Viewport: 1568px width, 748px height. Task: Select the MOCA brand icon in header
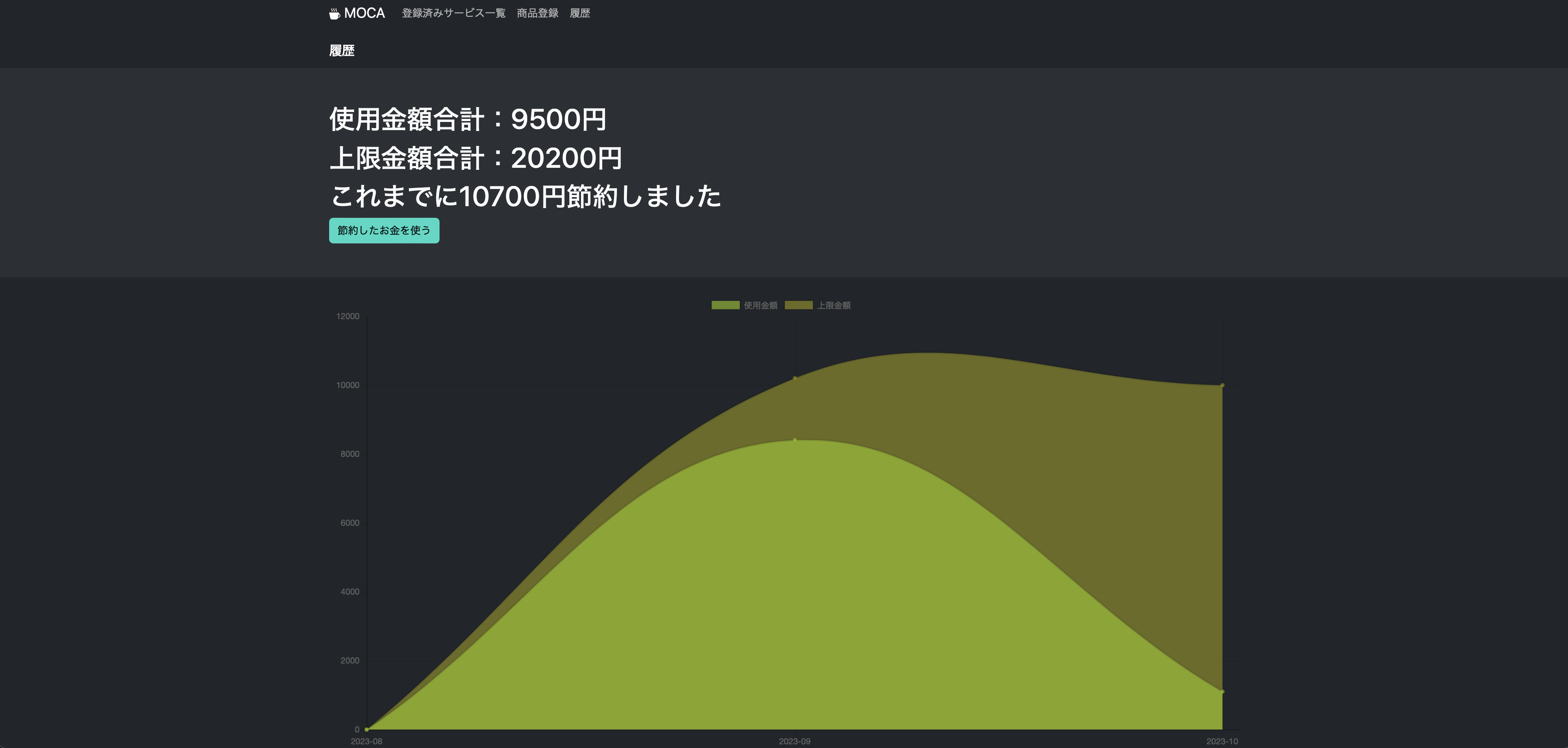(334, 13)
